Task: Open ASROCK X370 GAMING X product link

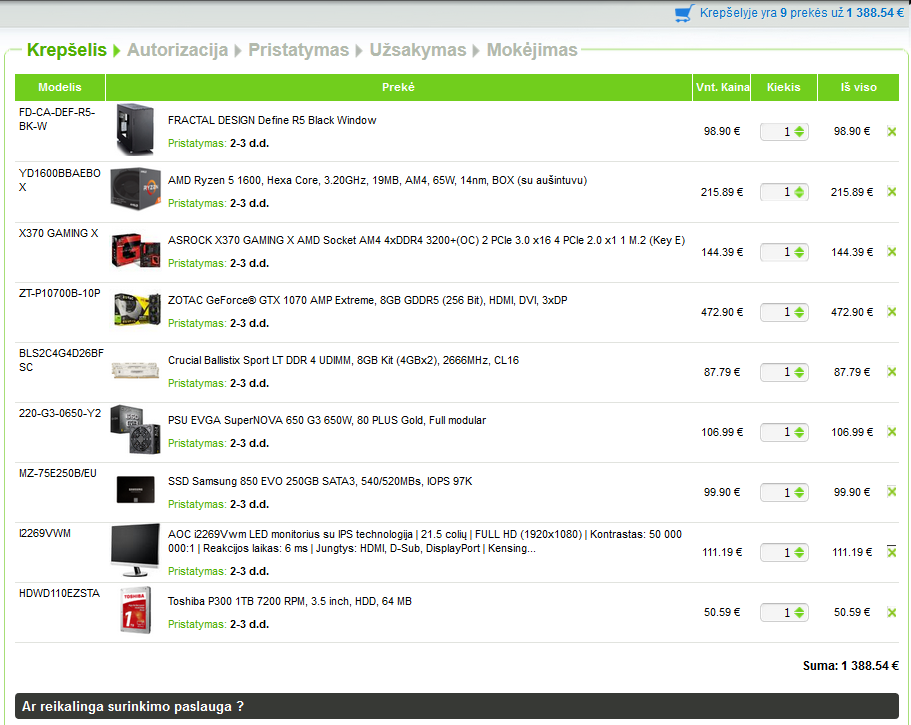Action: point(426,240)
